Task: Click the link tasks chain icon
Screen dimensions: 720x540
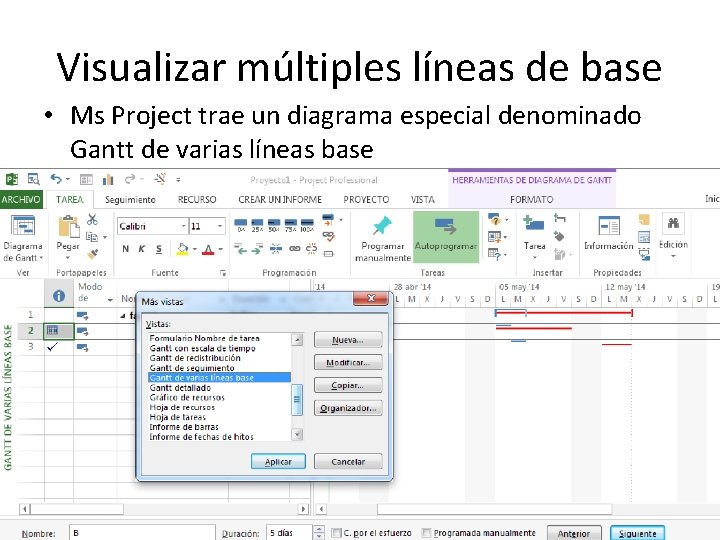Action: point(294,249)
